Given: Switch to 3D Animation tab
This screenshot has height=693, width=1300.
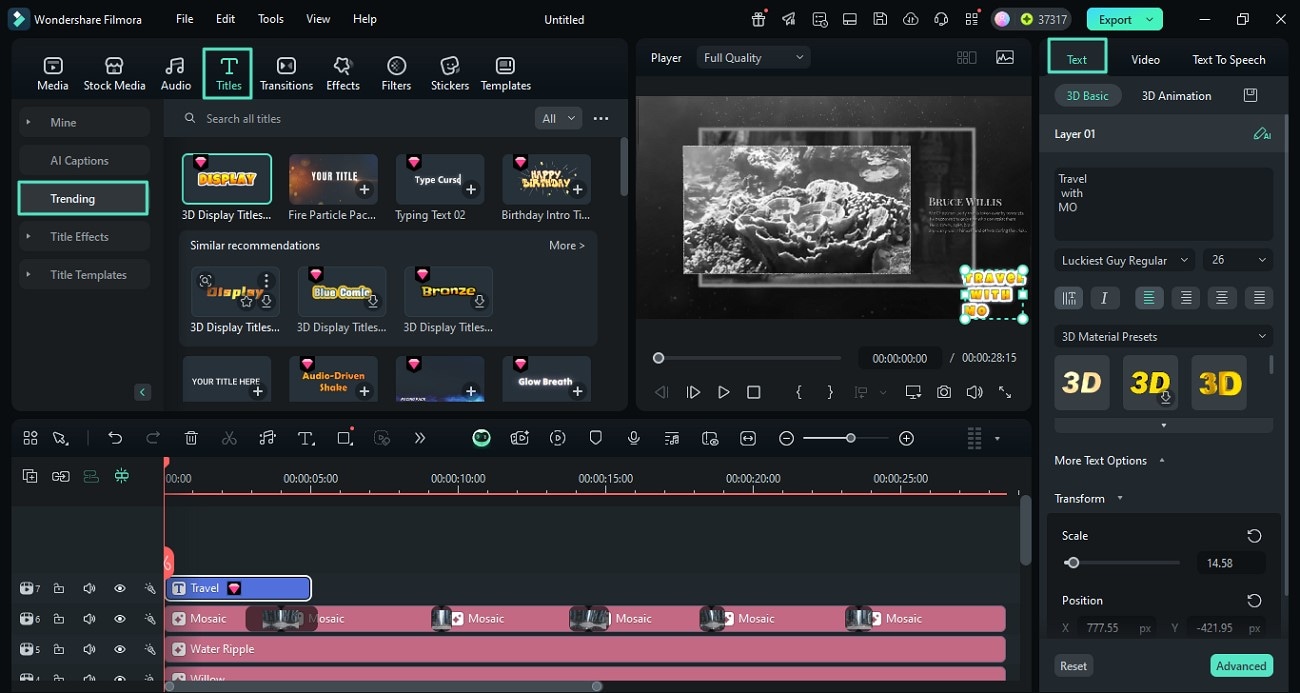Looking at the screenshot, I should tap(1176, 96).
